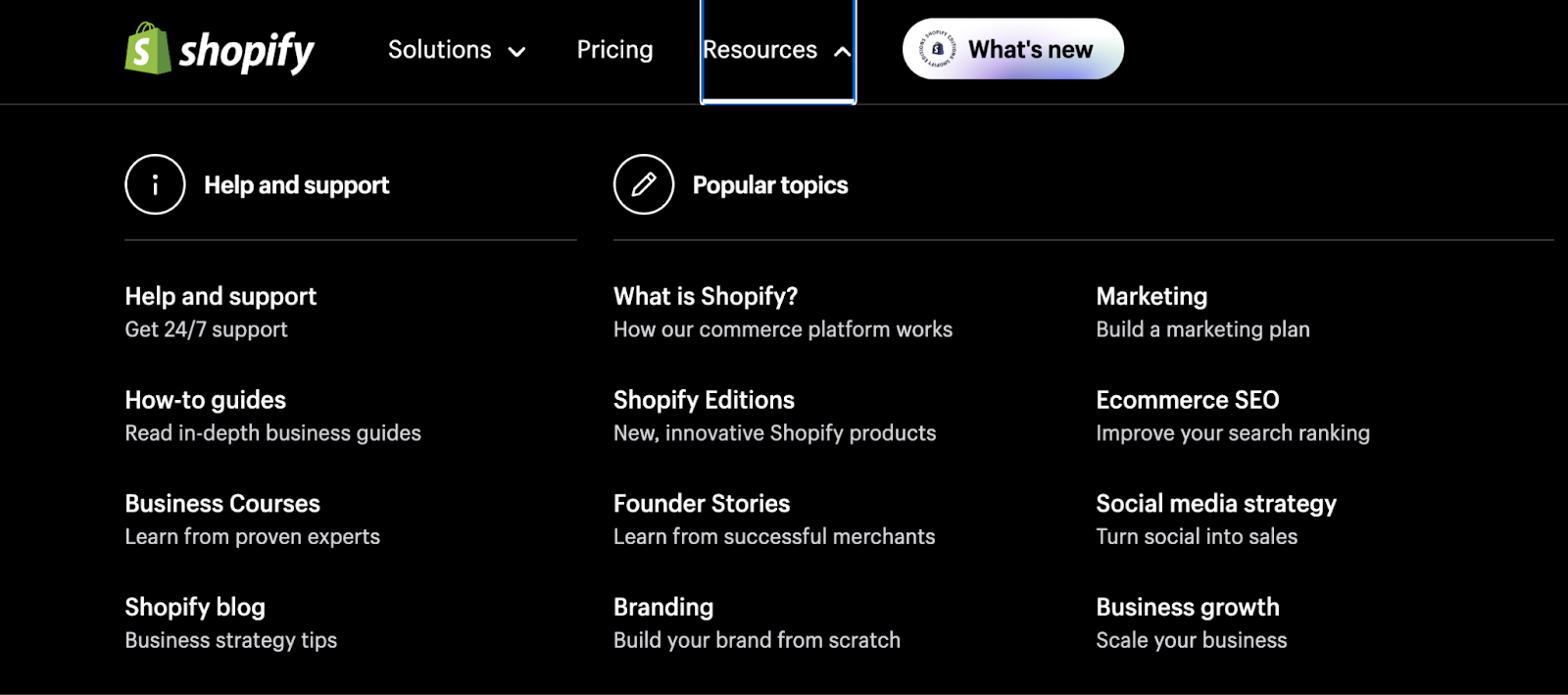This screenshot has width=1568, height=695.
Task: Open Help and support link
Action: pos(220,297)
